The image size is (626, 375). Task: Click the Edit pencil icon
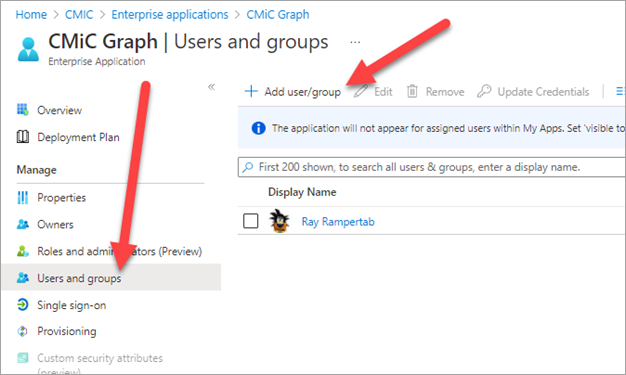tap(361, 91)
